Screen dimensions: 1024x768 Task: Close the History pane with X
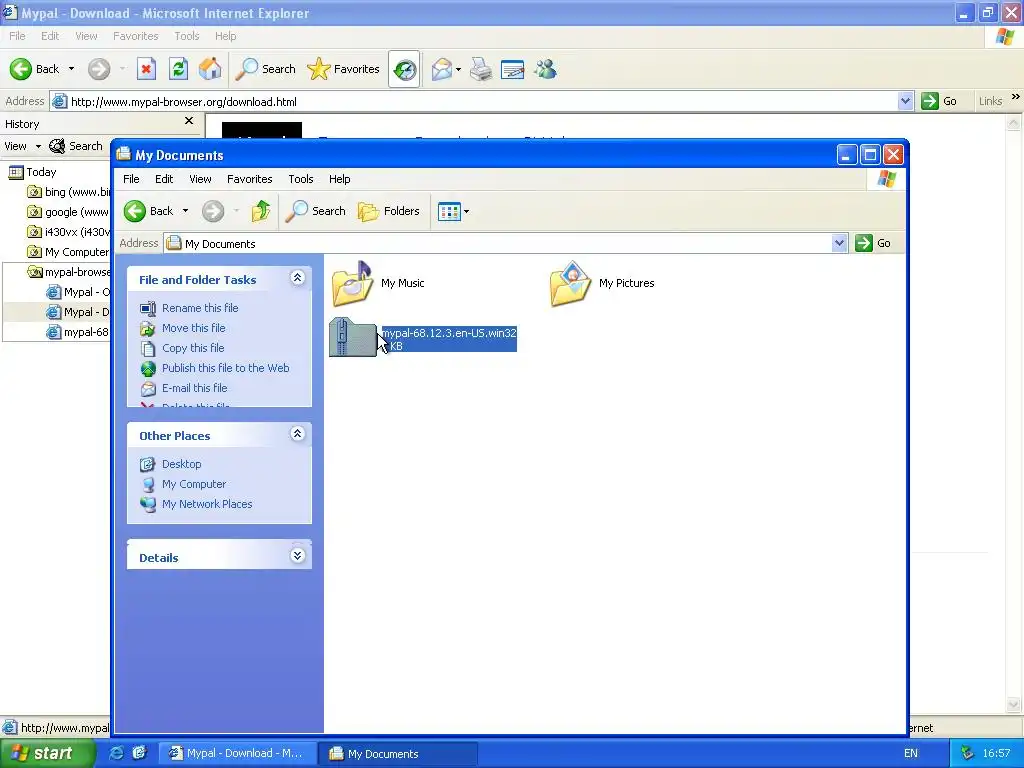(x=189, y=121)
